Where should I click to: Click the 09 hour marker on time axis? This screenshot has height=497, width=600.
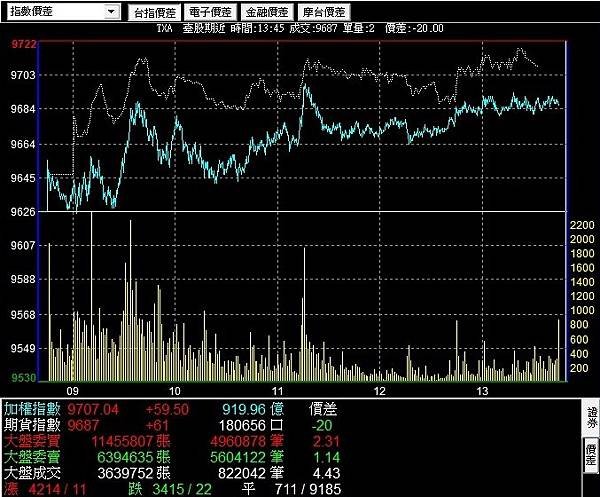[72, 391]
